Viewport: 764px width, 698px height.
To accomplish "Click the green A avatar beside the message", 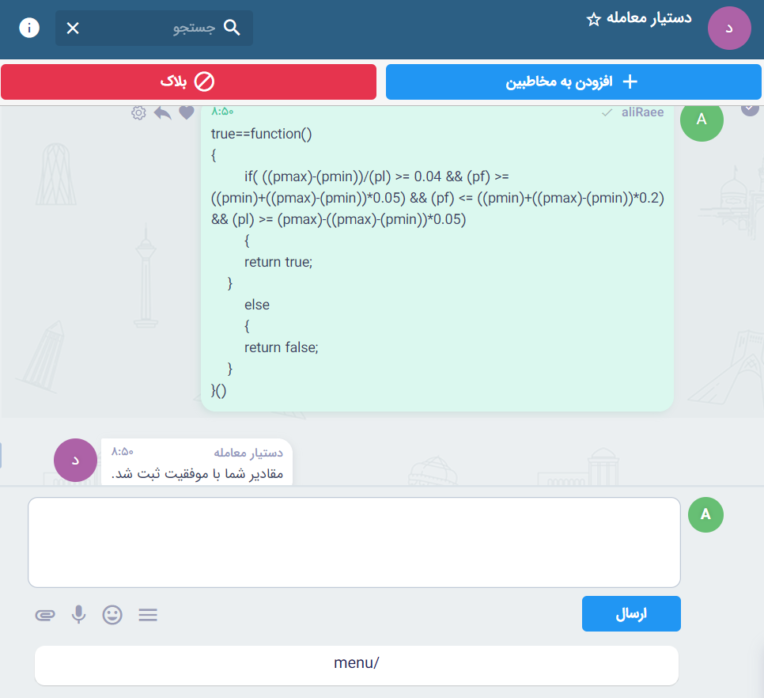I will pyautogui.click(x=702, y=120).
